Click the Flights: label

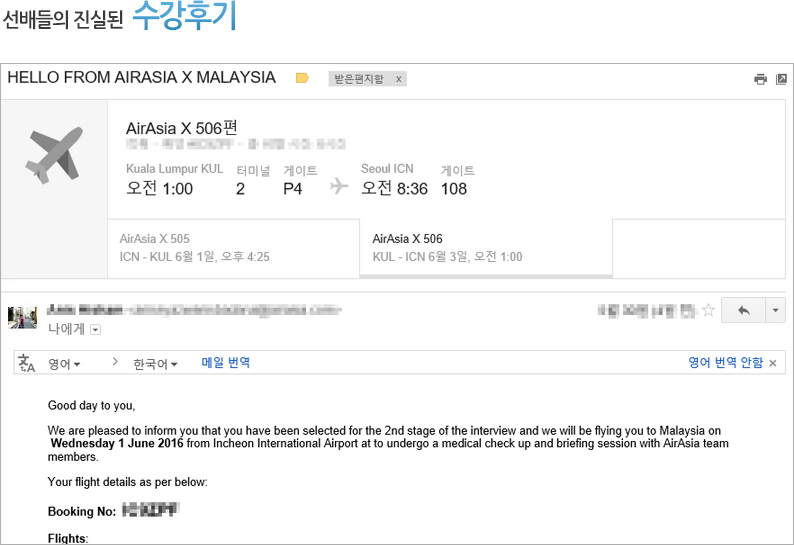click(x=68, y=538)
